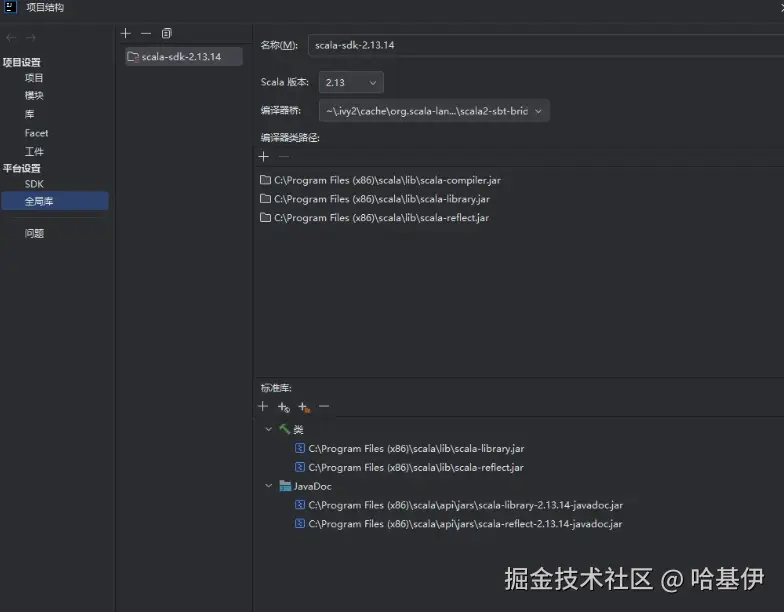Viewport: 784px width, 612px height.
Task: Click the add global library plus icon
Action: 126,34
